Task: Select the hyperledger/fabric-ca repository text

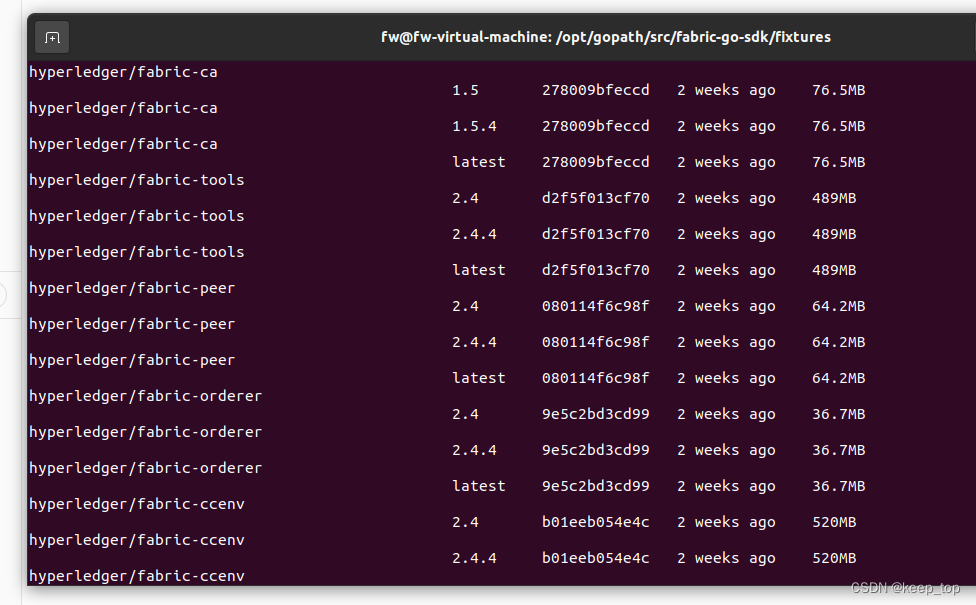Action: [123, 71]
